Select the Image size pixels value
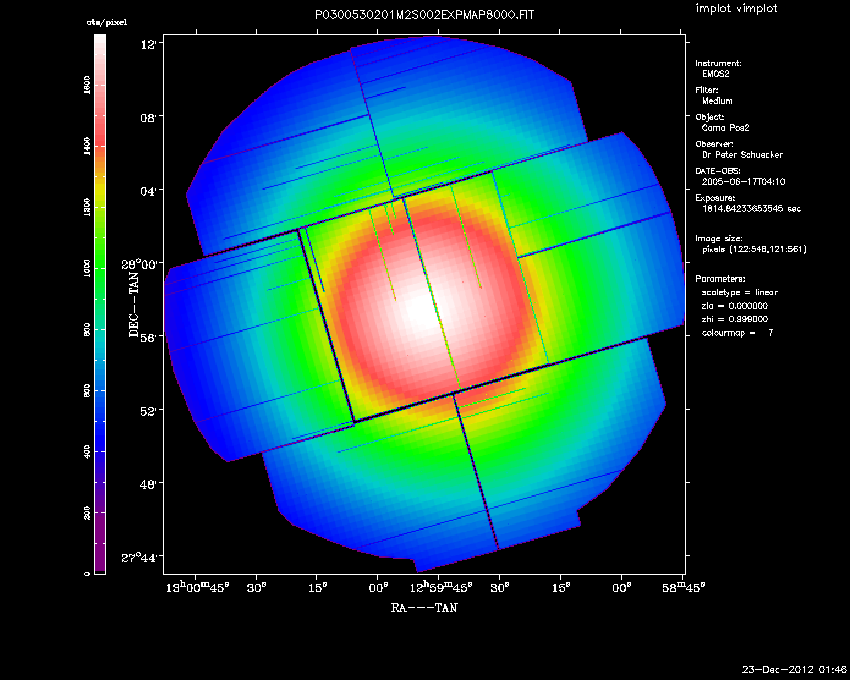The width and height of the screenshot is (850, 680). coord(754,249)
